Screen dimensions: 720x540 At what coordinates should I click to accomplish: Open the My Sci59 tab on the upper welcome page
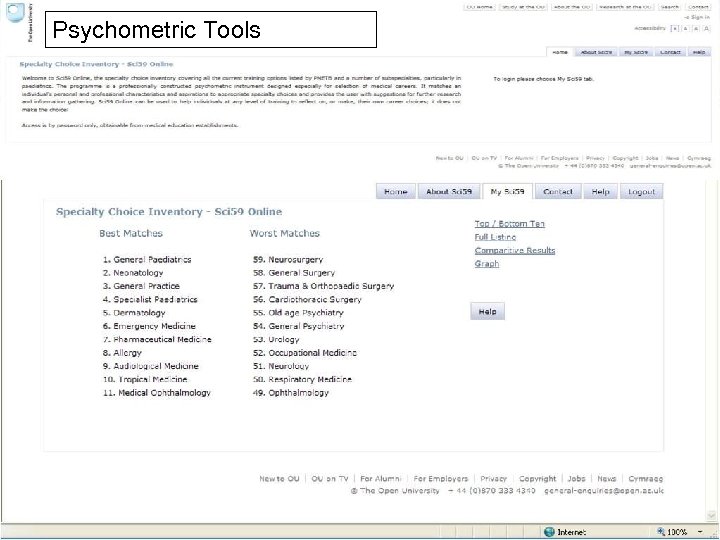[636, 52]
